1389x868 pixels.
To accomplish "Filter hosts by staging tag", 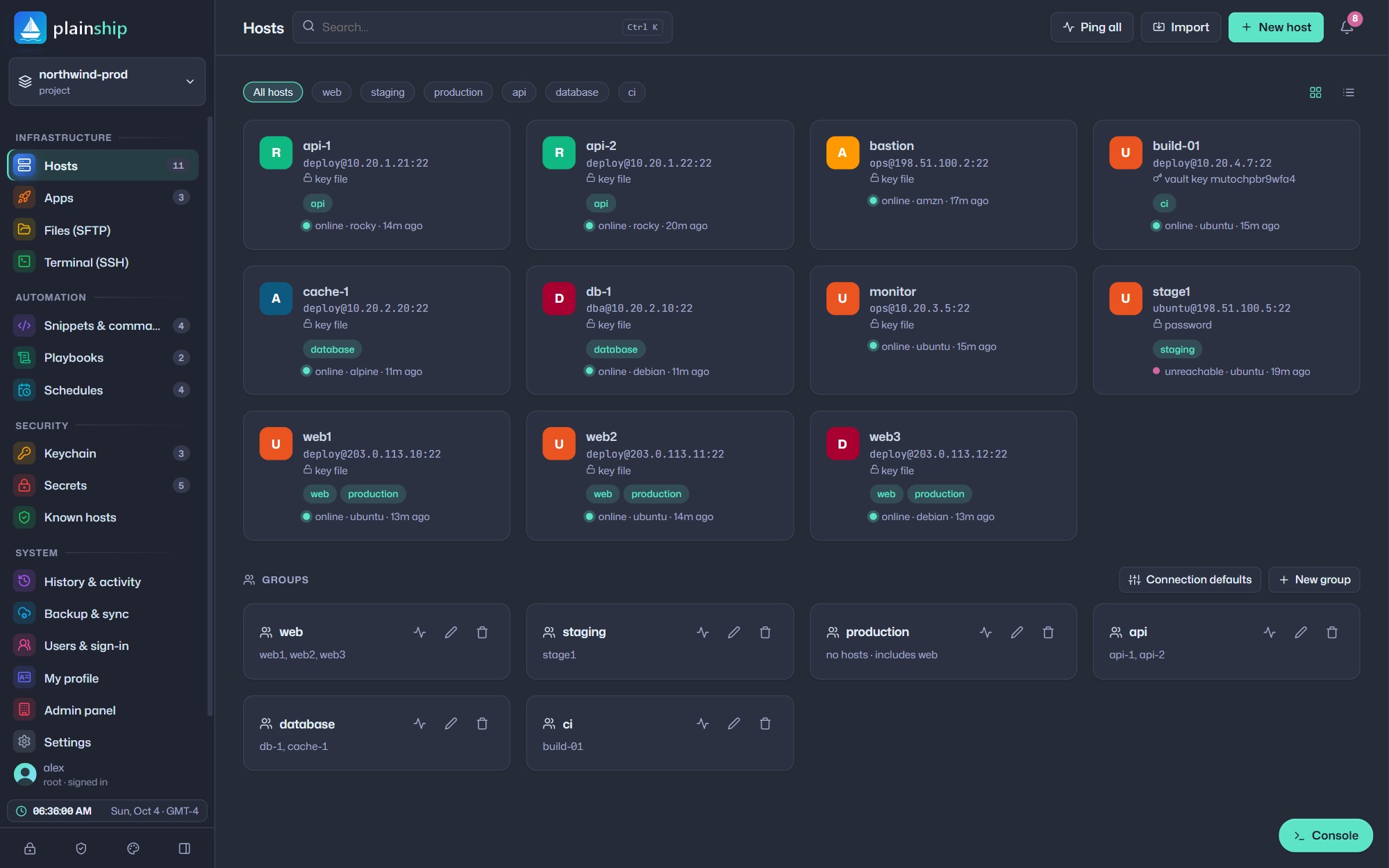I will [x=388, y=92].
